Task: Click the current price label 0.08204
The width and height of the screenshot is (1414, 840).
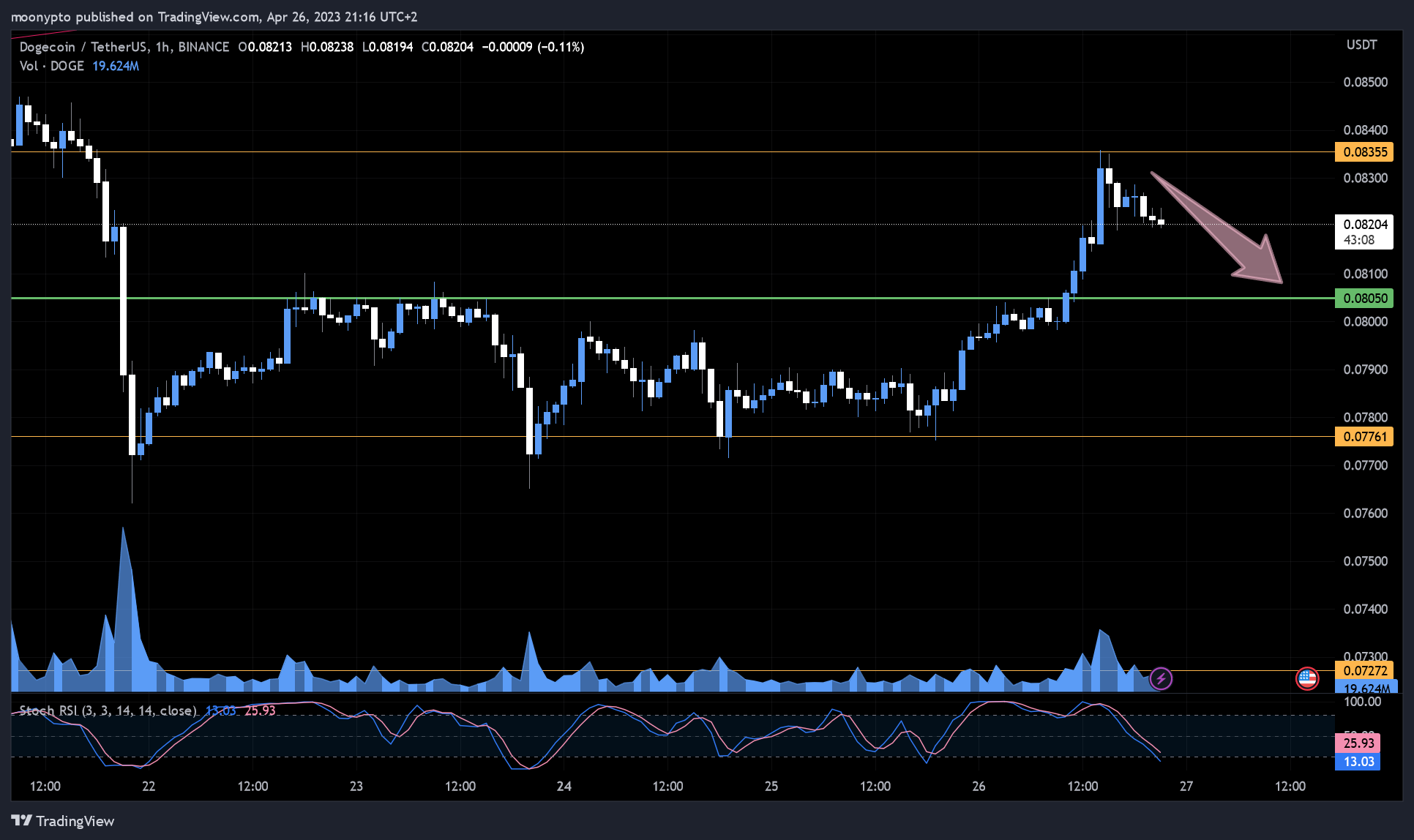Action: pos(1364,225)
